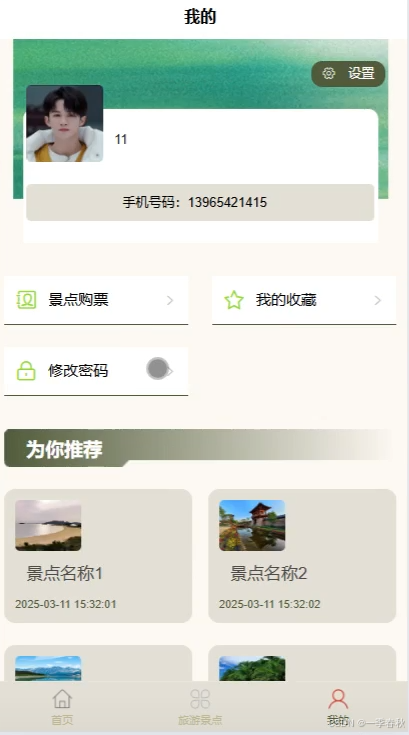
Task: Expand the 修改密码 chevron arrow
Action: (170, 372)
